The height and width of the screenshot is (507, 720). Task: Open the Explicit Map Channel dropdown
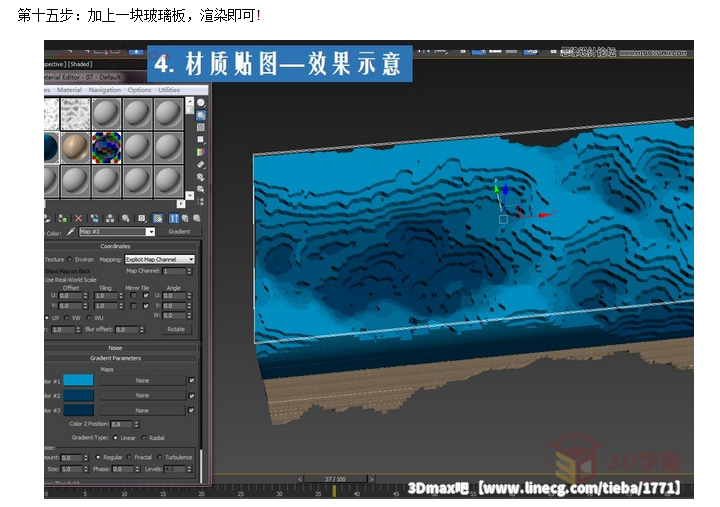click(x=160, y=259)
